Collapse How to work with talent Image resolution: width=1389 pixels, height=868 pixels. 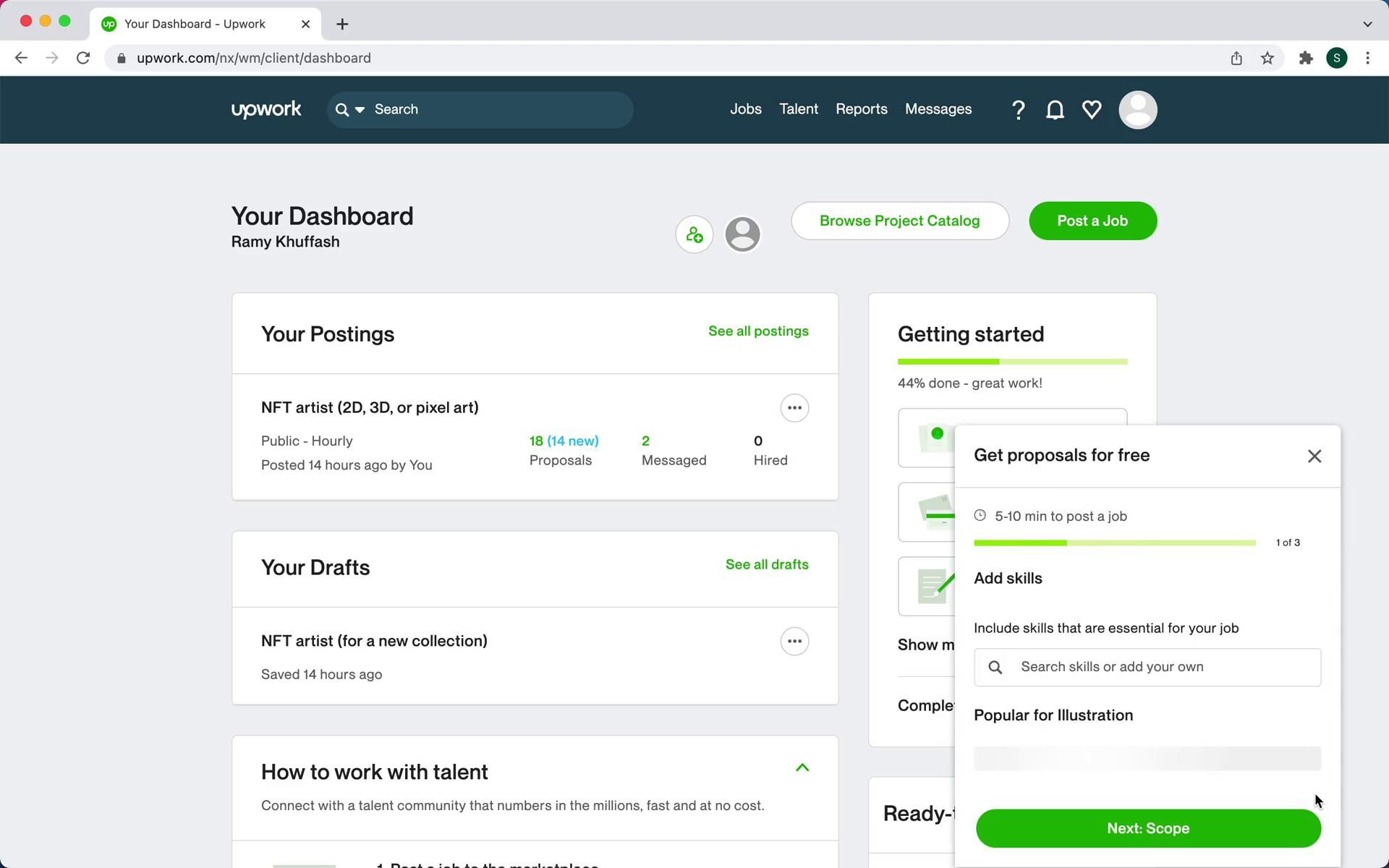tap(802, 768)
